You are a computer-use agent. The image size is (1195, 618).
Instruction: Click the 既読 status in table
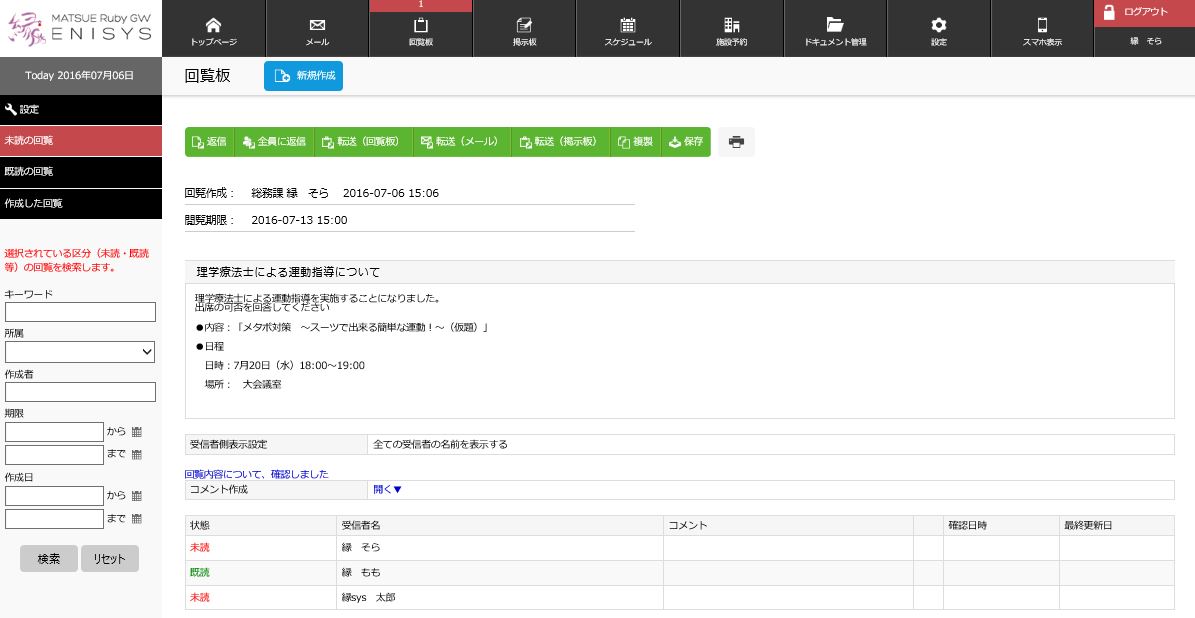coord(200,573)
